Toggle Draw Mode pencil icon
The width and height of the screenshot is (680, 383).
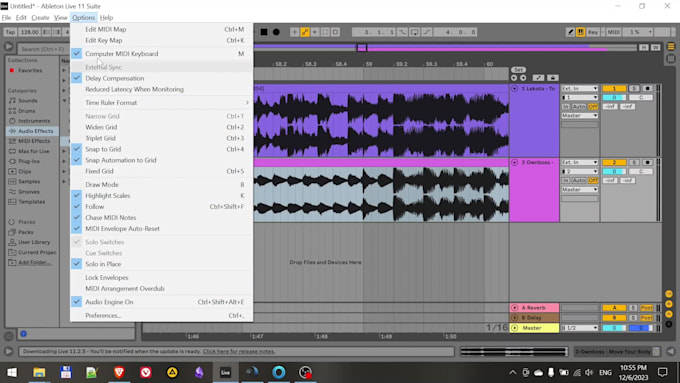[570, 32]
